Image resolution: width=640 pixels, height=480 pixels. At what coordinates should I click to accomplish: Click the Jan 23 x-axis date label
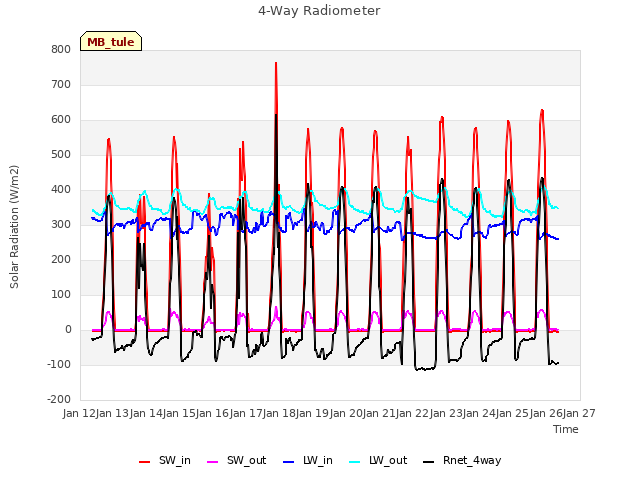446,414
